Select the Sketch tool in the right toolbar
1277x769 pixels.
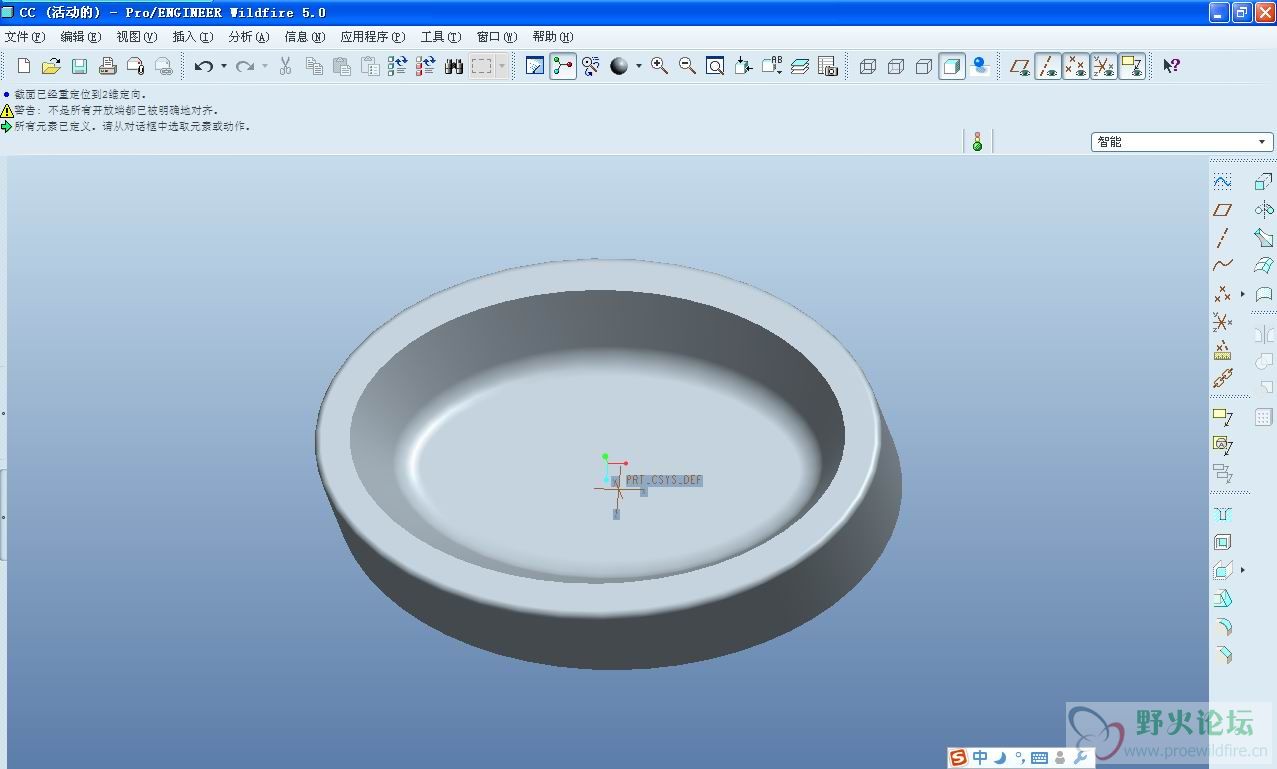click(x=1222, y=182)
